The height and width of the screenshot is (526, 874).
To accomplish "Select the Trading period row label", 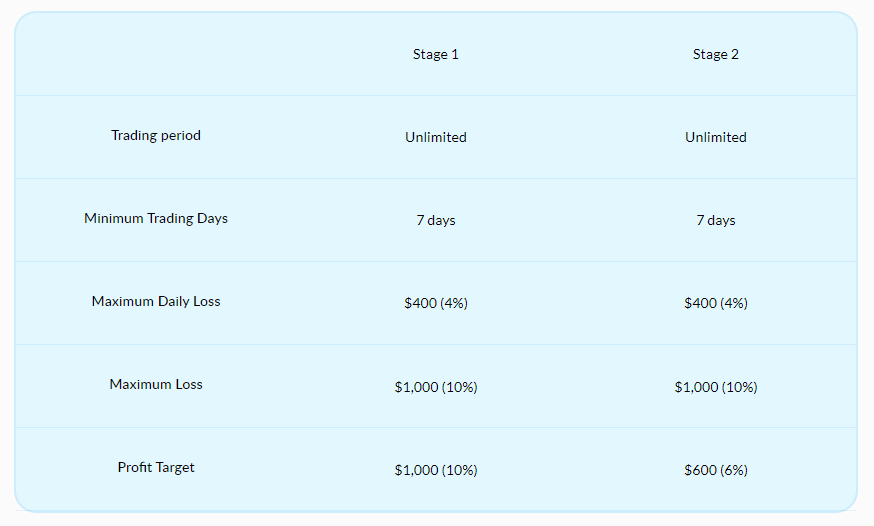I will tap(156, 135).
